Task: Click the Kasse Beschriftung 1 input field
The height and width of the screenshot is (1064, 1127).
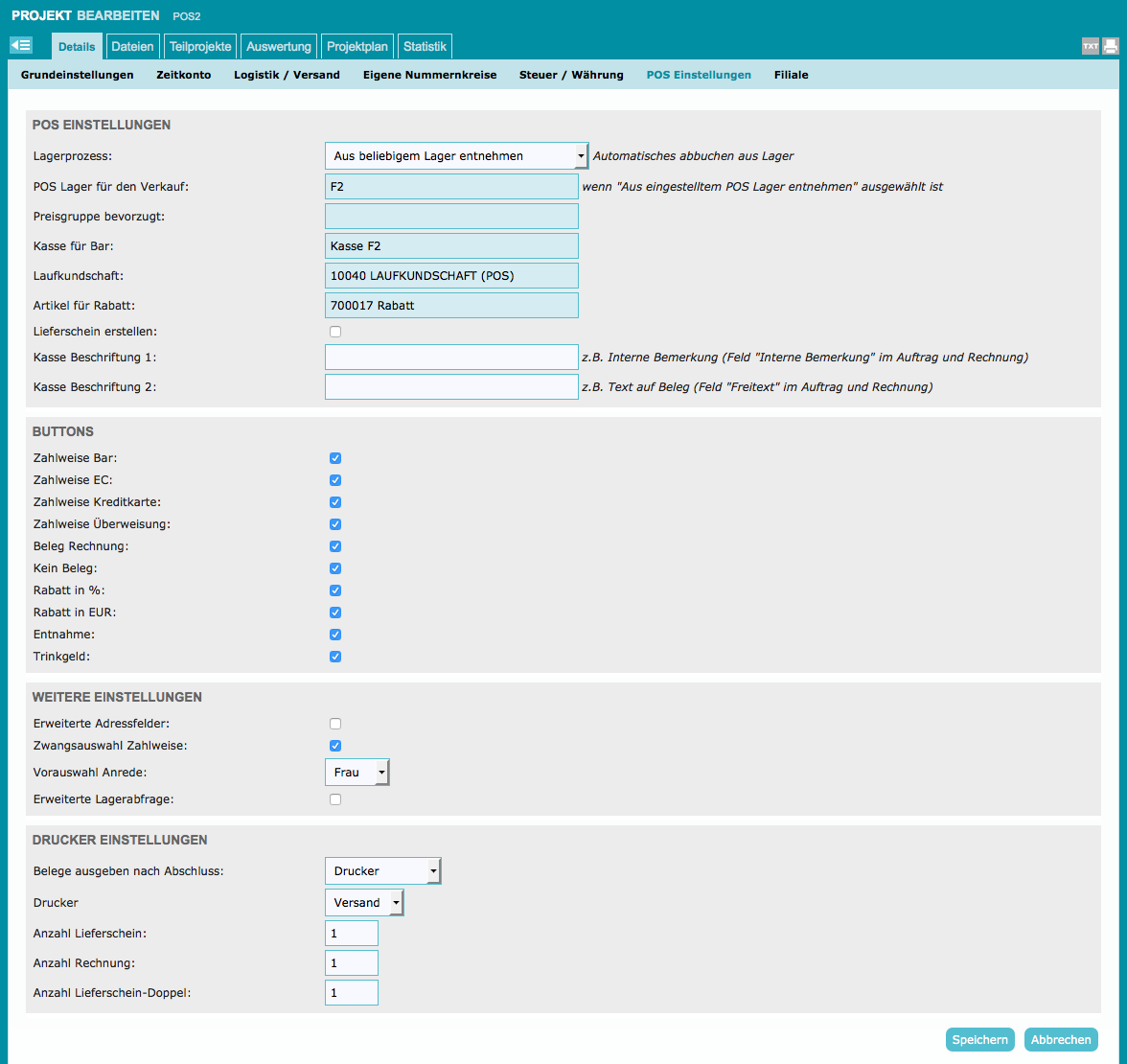Action: pyautogui.click(x=451, y=358)
